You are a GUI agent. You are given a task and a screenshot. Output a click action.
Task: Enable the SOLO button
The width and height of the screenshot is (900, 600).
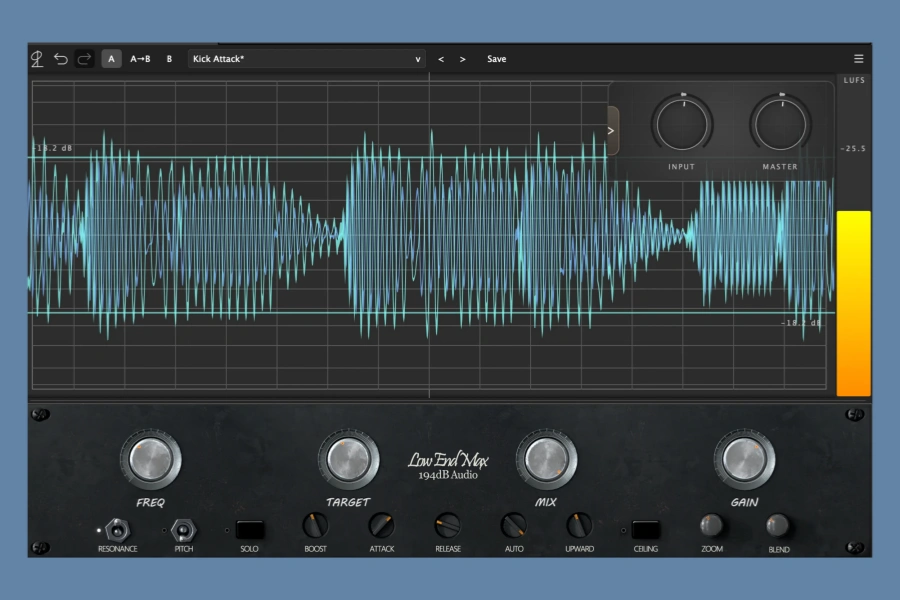(x=250, y=529)
